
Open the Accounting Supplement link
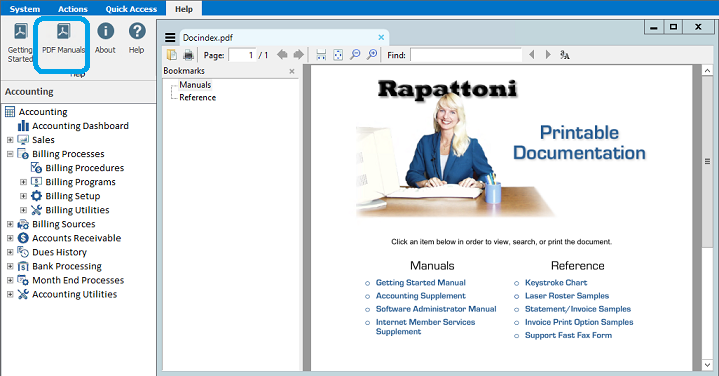(x=420, y=296)
